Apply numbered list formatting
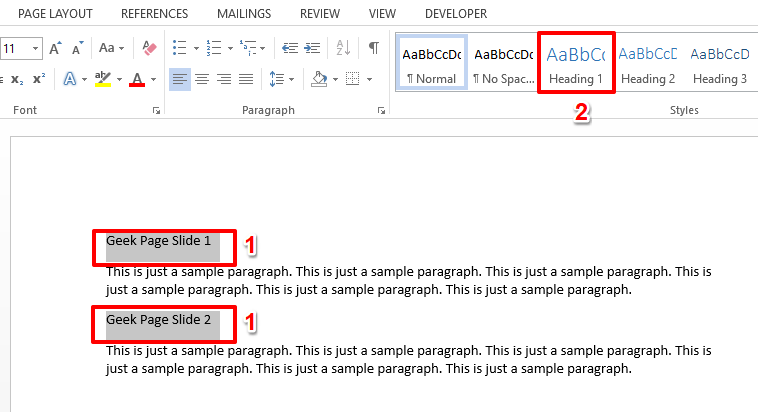The height and width of the screenshot is (412, 758). [213, 48]
